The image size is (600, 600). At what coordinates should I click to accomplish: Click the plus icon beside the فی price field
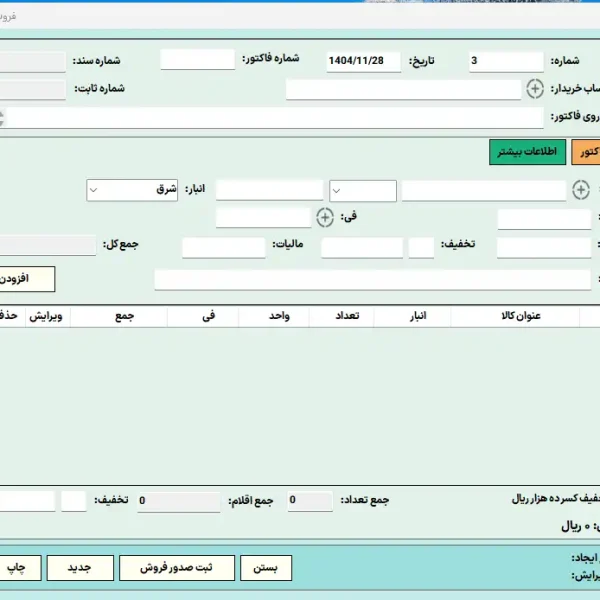325,217
